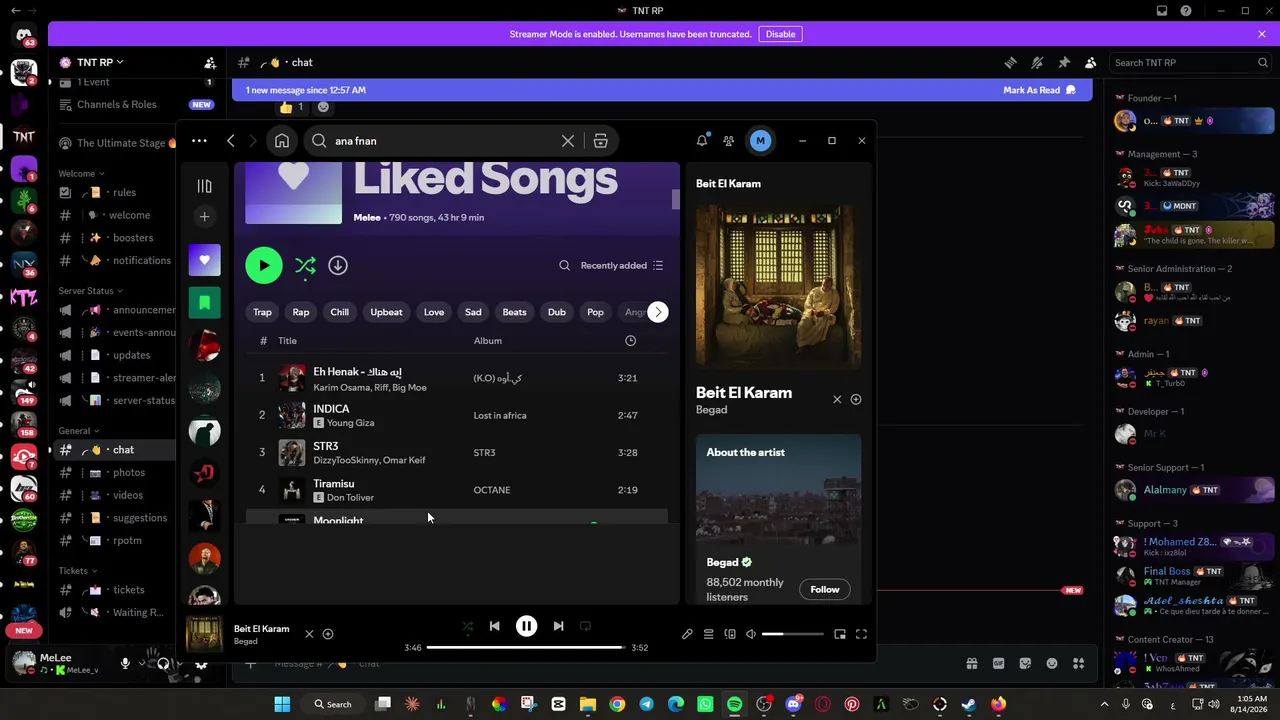The width and height of the screenshot is (1280, 720).
Task: Toggle shuffle for Liked Songs playlist
Action: (x=305, y=265)
